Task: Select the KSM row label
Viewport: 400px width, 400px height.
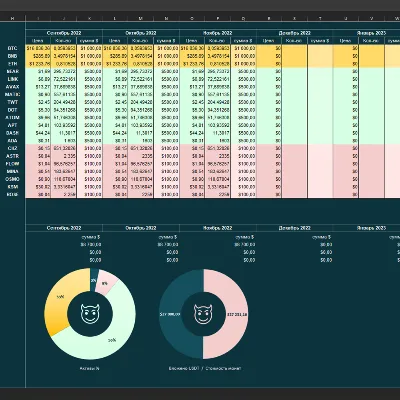Action: [x=12, y=187]
